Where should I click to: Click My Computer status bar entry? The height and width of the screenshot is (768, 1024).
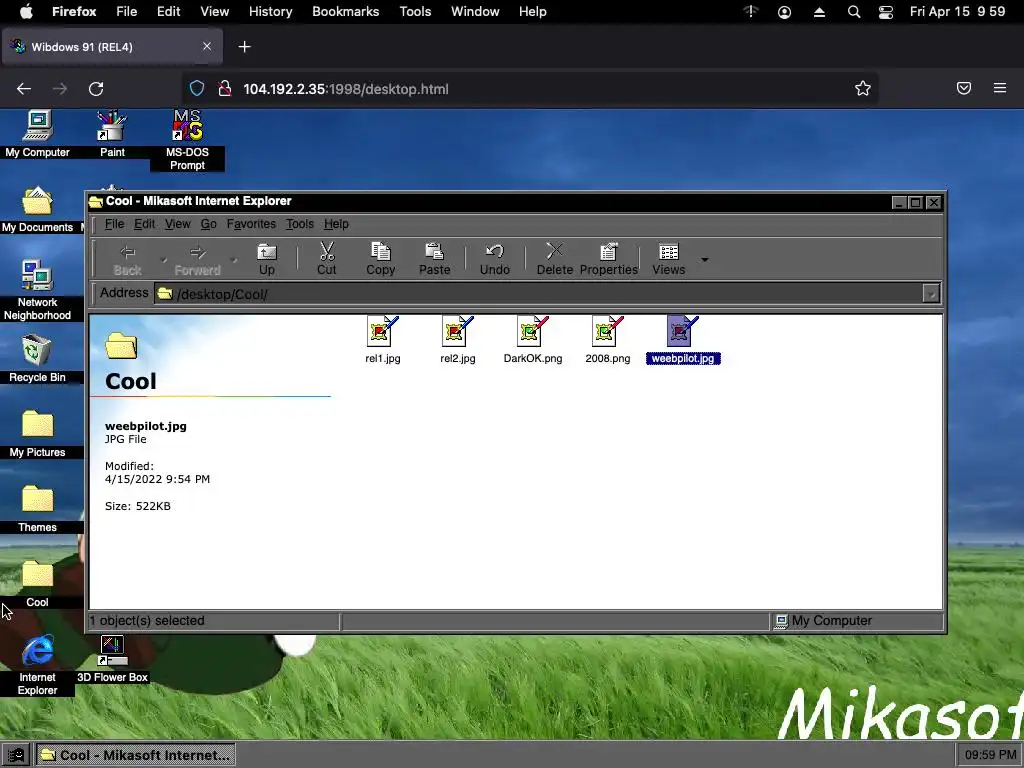[823, 620]
